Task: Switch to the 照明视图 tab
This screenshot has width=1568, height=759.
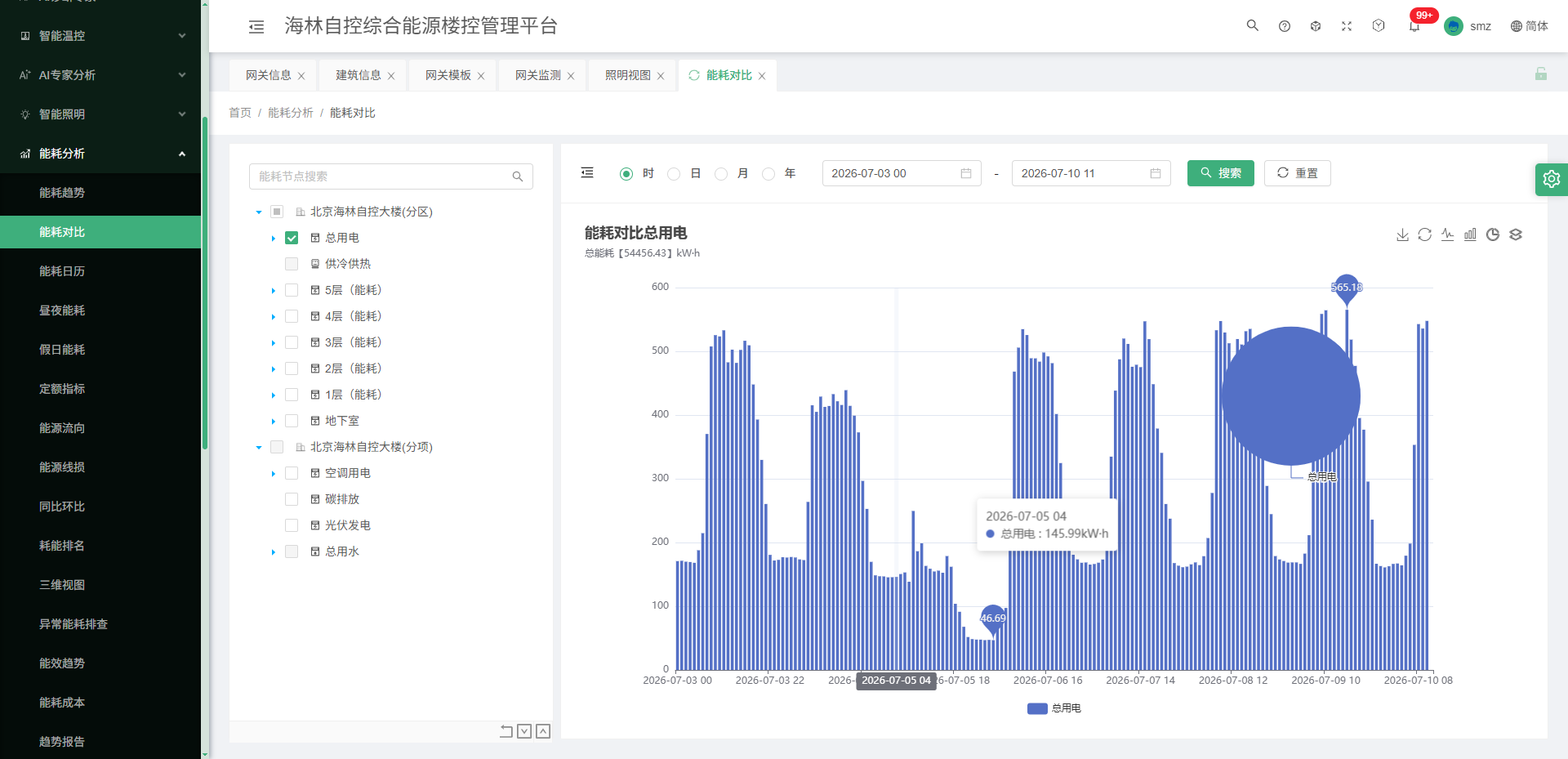Action: point(628,75)
